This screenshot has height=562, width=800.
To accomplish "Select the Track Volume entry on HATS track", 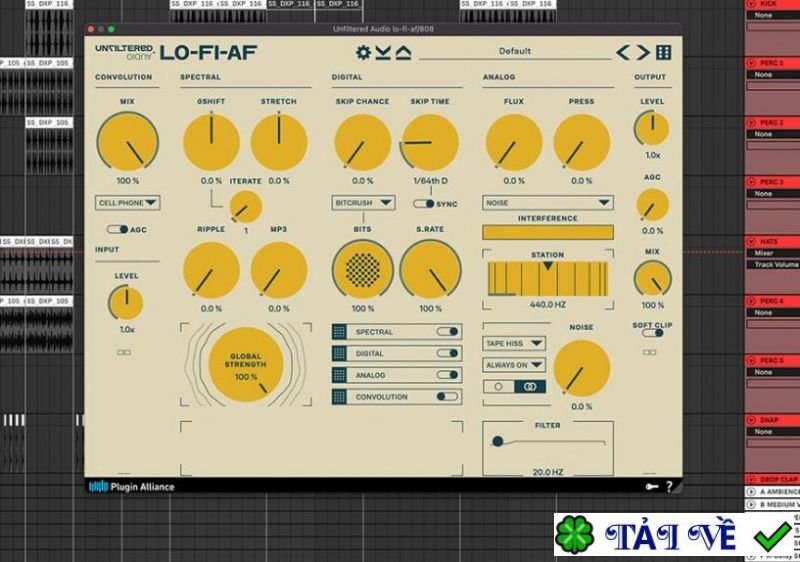I will coord(776,265).
